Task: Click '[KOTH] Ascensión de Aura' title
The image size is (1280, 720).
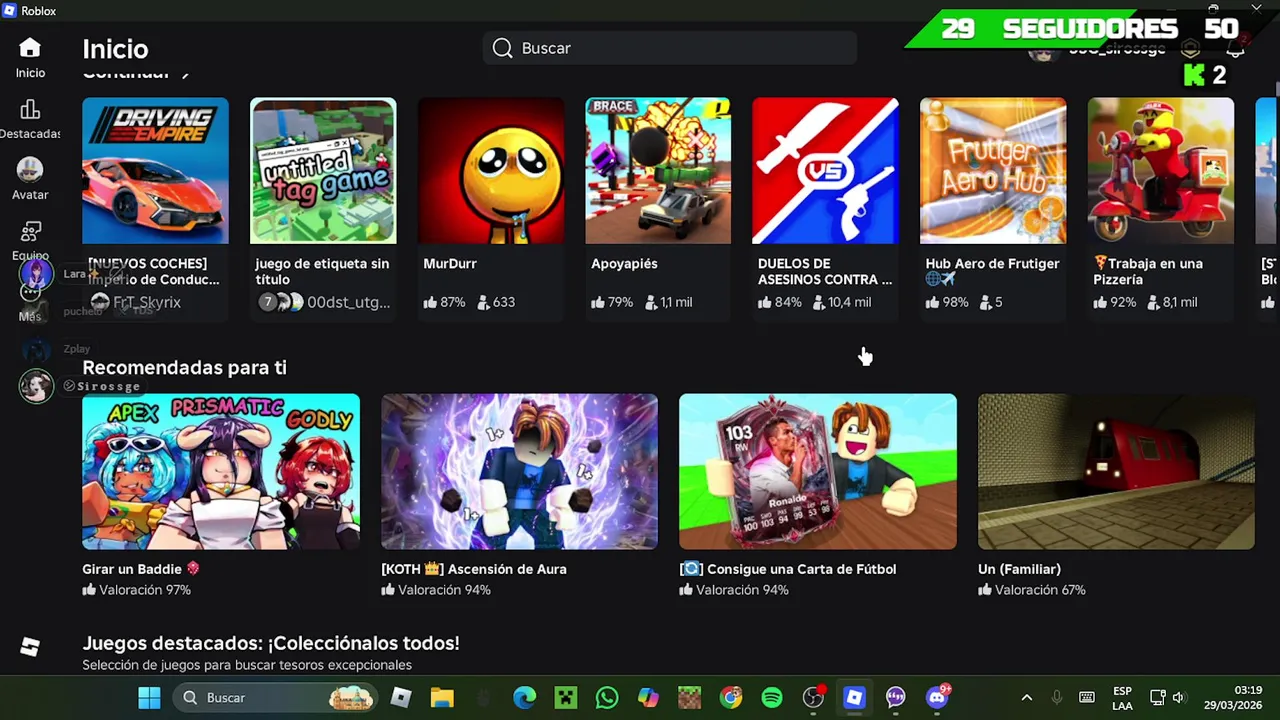Action: [474, 569]
